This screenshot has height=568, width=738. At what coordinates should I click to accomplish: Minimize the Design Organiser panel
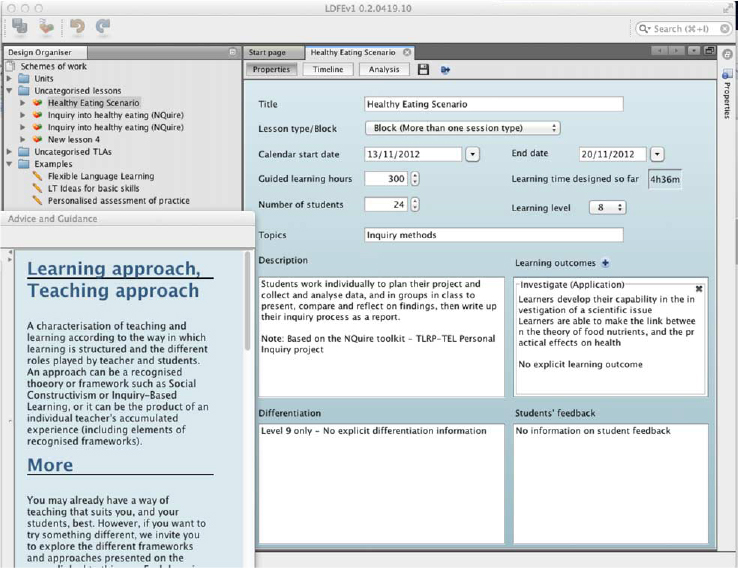(232, 52)
